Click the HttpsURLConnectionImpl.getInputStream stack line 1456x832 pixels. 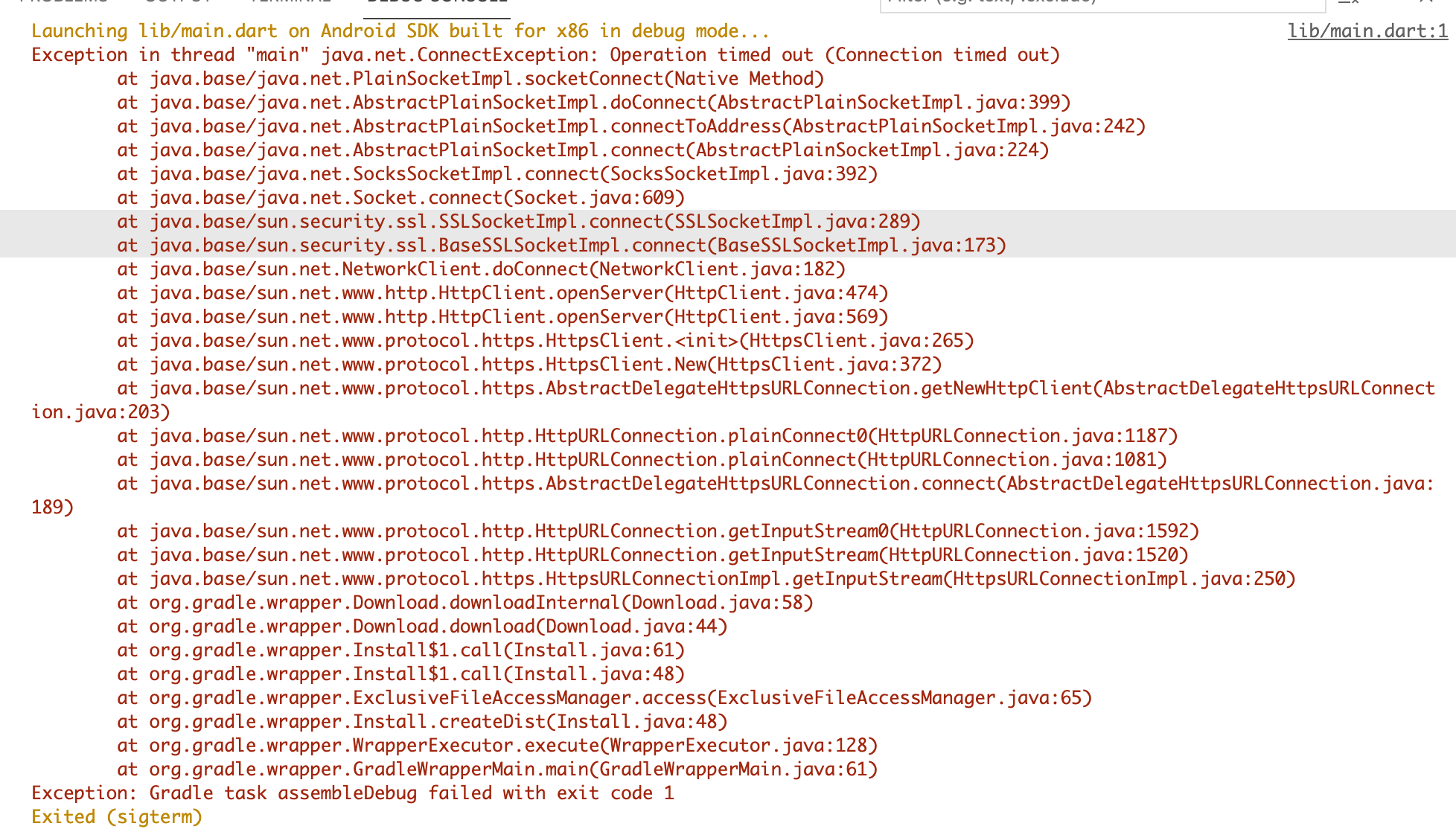click(706, 579)
